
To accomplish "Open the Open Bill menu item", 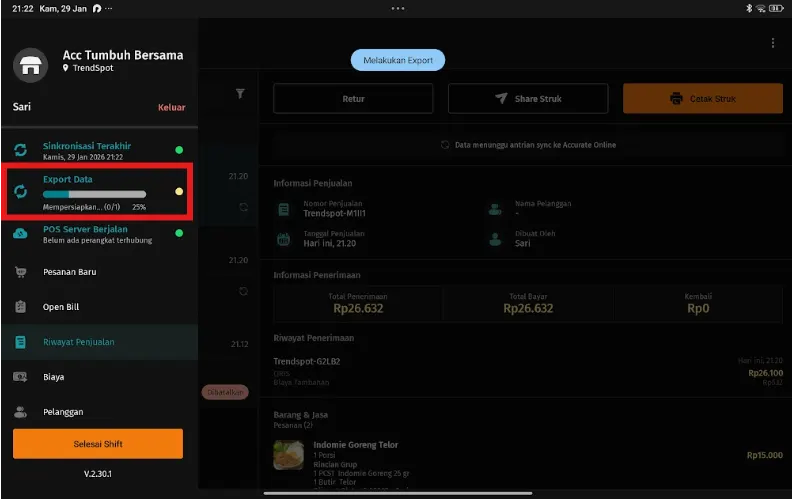I will coord(60,307).
